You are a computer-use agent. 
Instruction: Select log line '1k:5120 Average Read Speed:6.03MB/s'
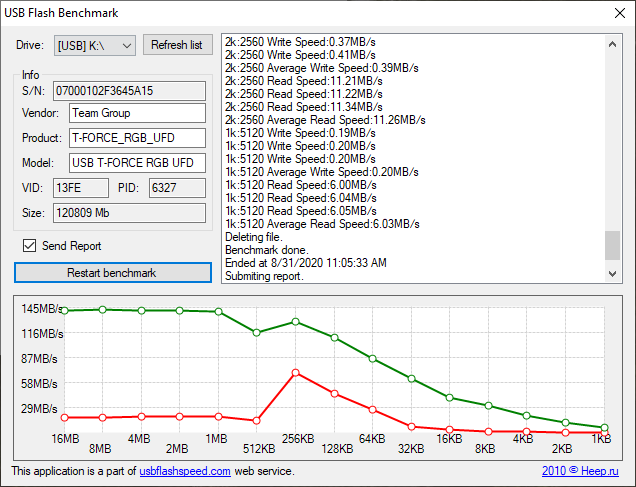(322, 224)
